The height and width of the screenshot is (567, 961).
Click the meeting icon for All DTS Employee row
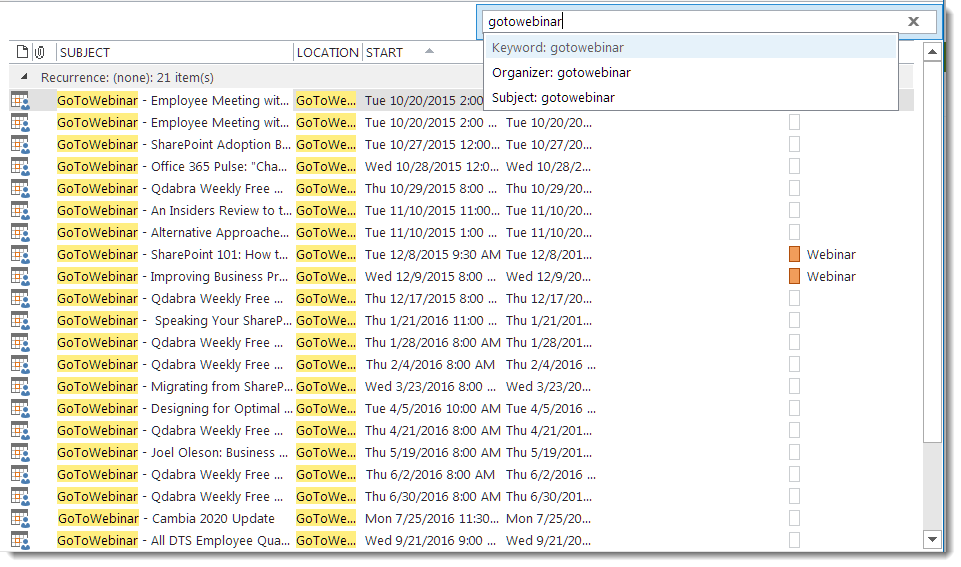coord(20,541)
